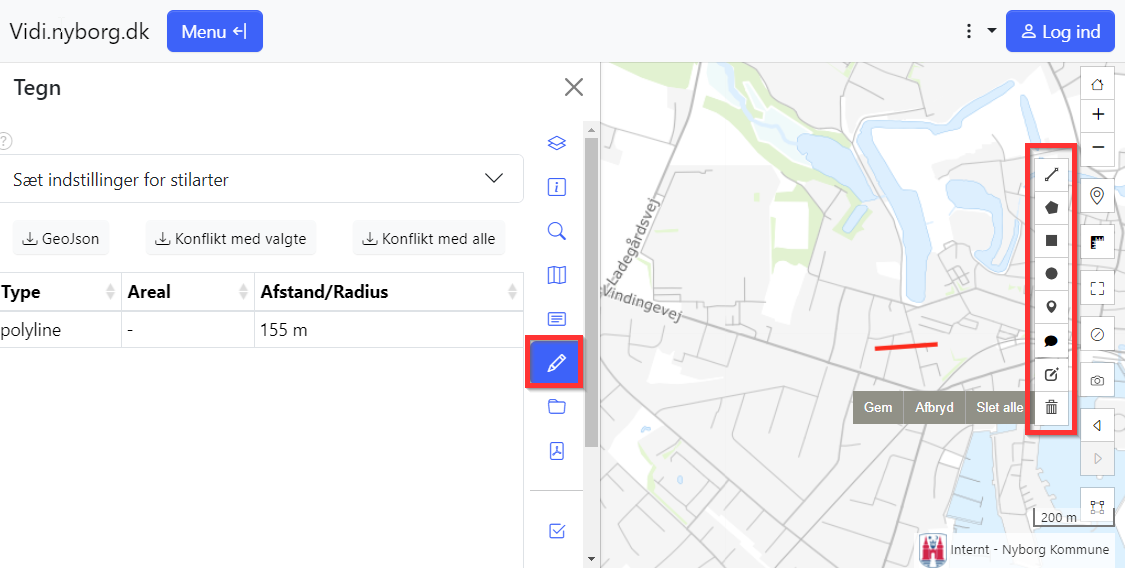Click the Menu button

214,32
